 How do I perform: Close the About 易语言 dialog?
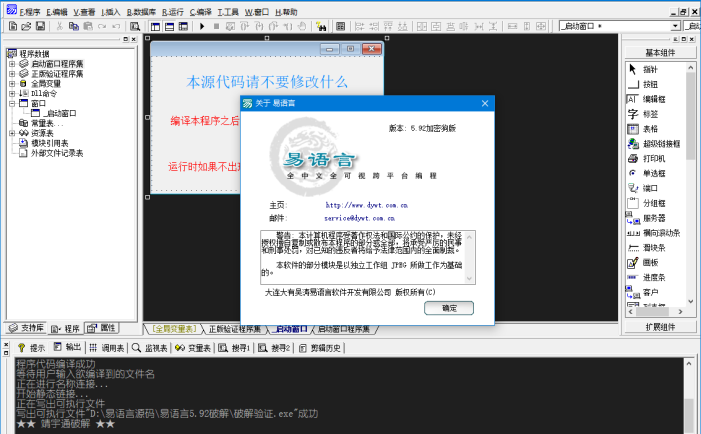[x=485, y=103]
